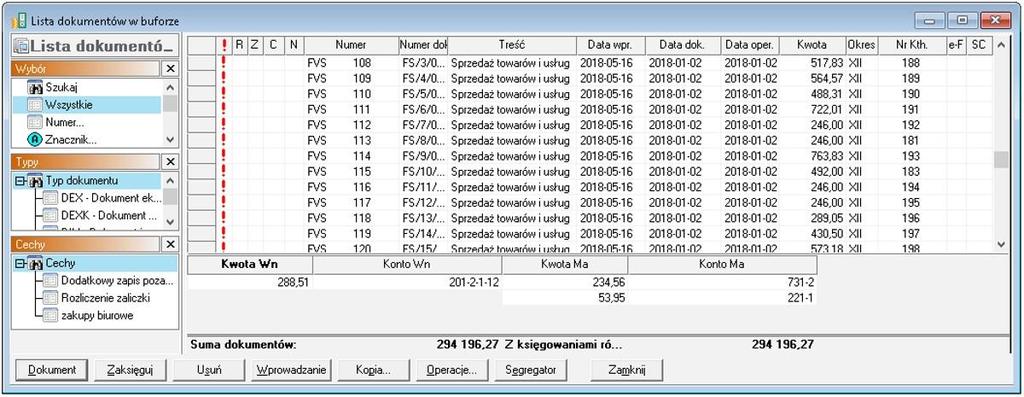The width and height of the screenshot is (1024, 397).
Task: Click the Dodatkowy zapis poza... icon
Action: [x=50, y=281]
